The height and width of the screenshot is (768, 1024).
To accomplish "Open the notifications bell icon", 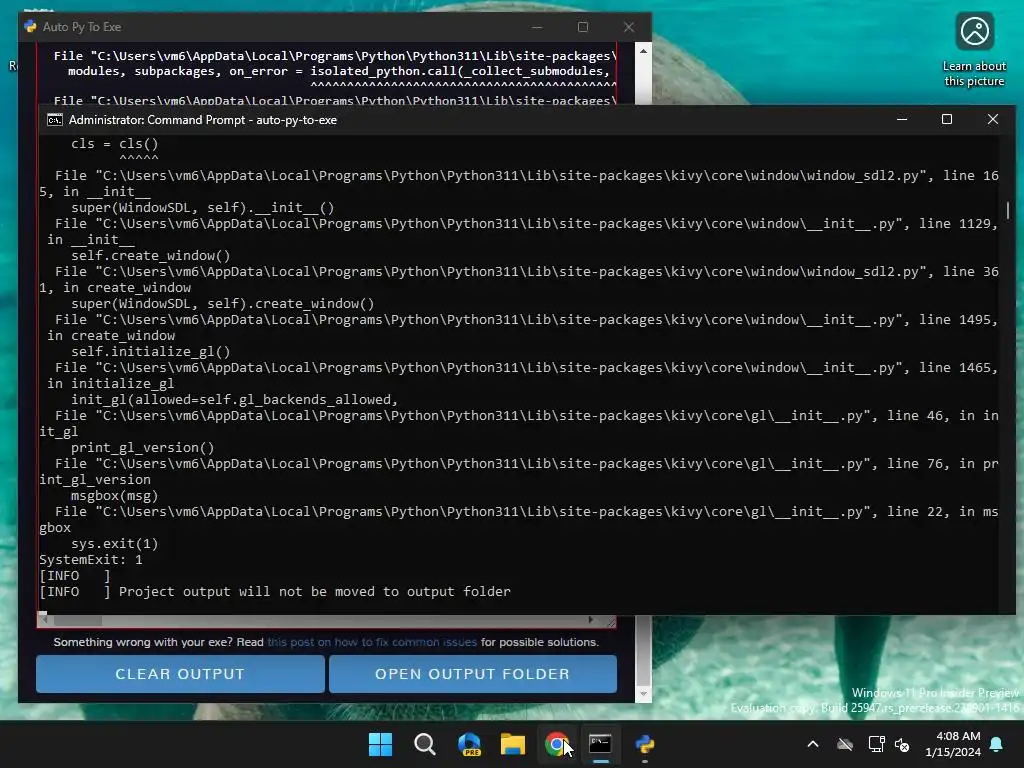I will click(997, 744).
